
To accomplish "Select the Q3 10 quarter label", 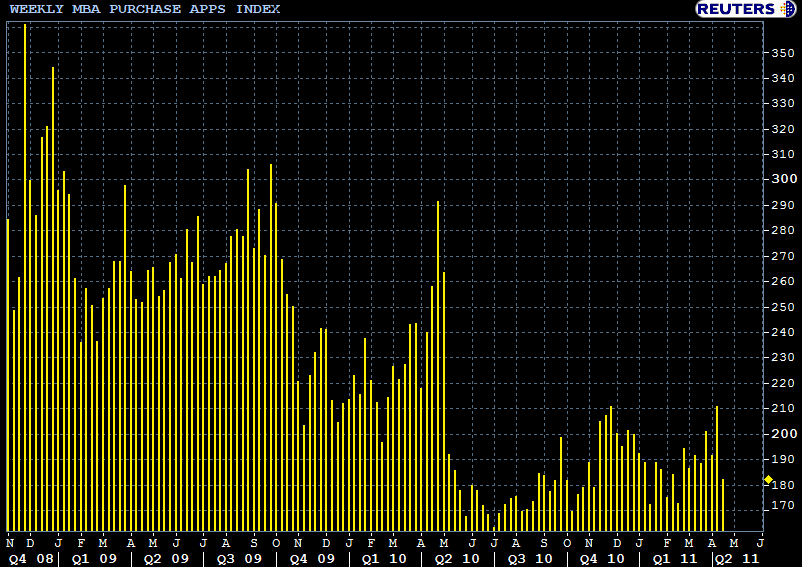I will 530,559.
